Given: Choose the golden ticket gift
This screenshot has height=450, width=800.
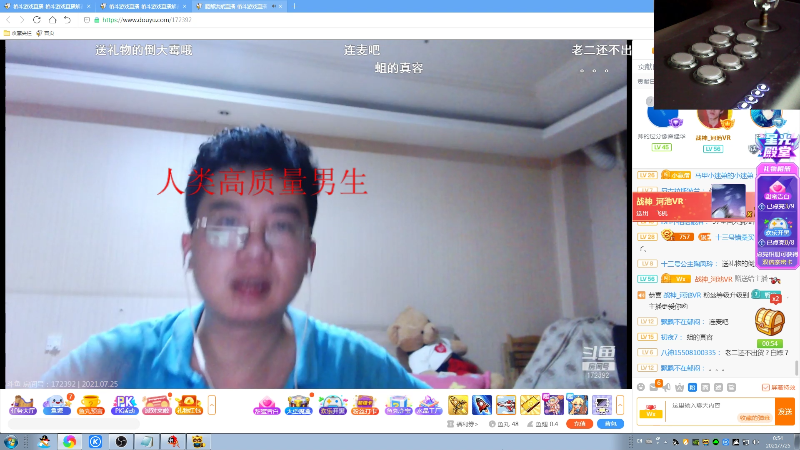Looking at the screenshot, I should (530, 405).
